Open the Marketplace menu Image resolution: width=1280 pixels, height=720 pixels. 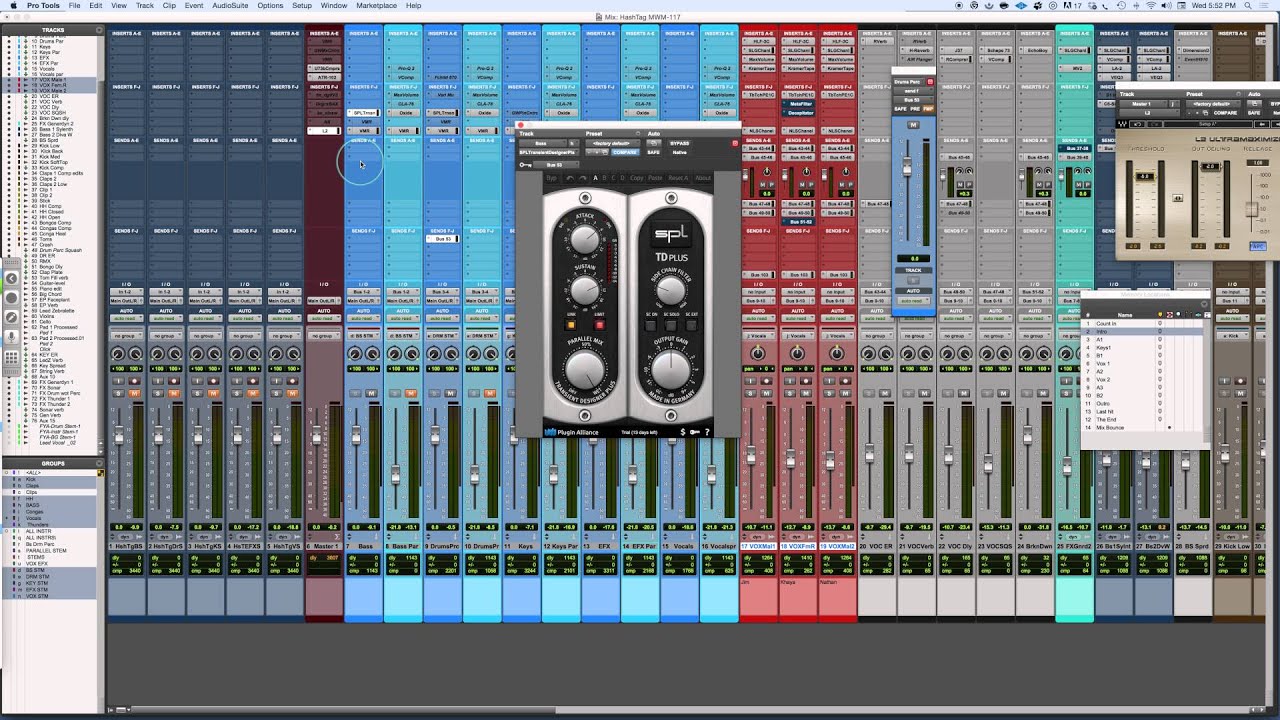click(x=376, y=6)
